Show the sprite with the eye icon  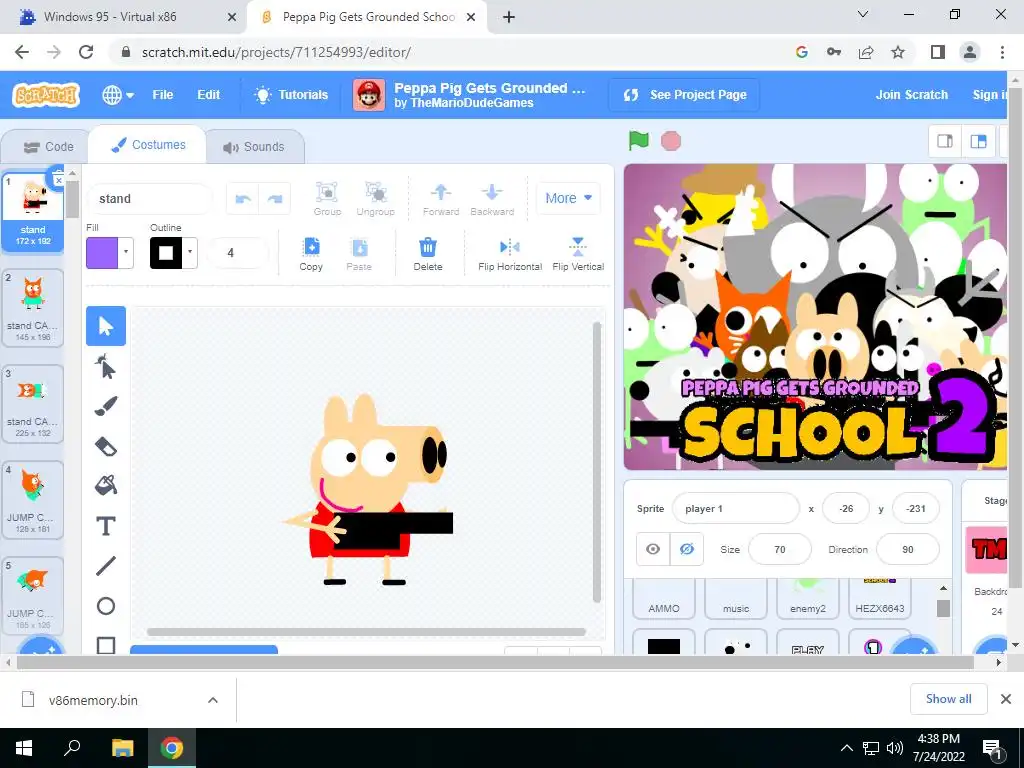pos(653,549)
